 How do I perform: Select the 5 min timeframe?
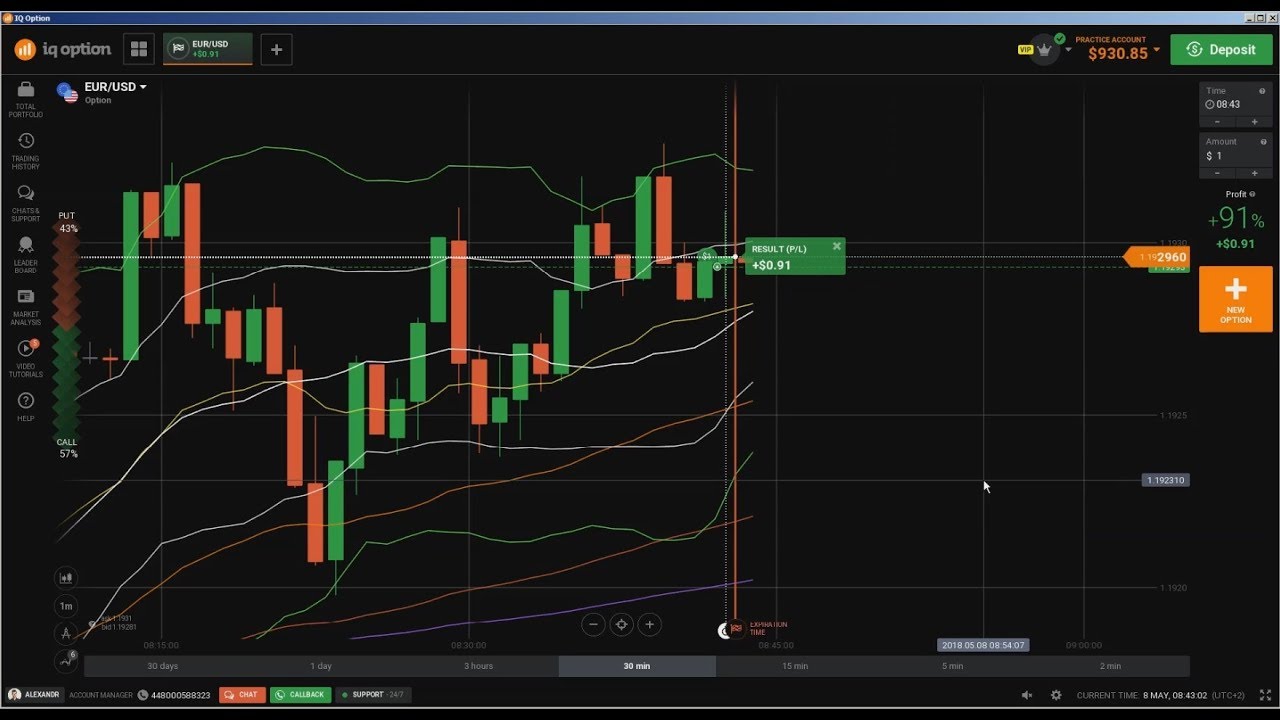[953, 666]
